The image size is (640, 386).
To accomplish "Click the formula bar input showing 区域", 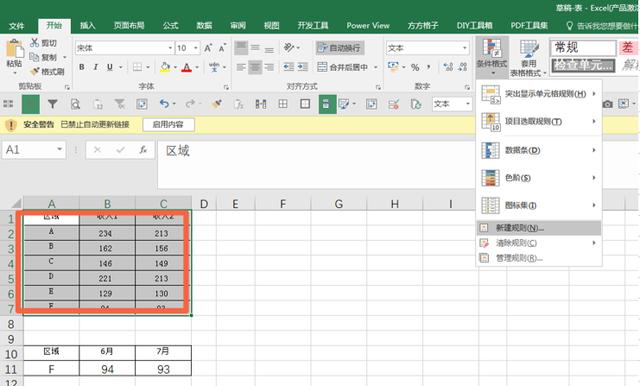I will click(x=316, y=165).
